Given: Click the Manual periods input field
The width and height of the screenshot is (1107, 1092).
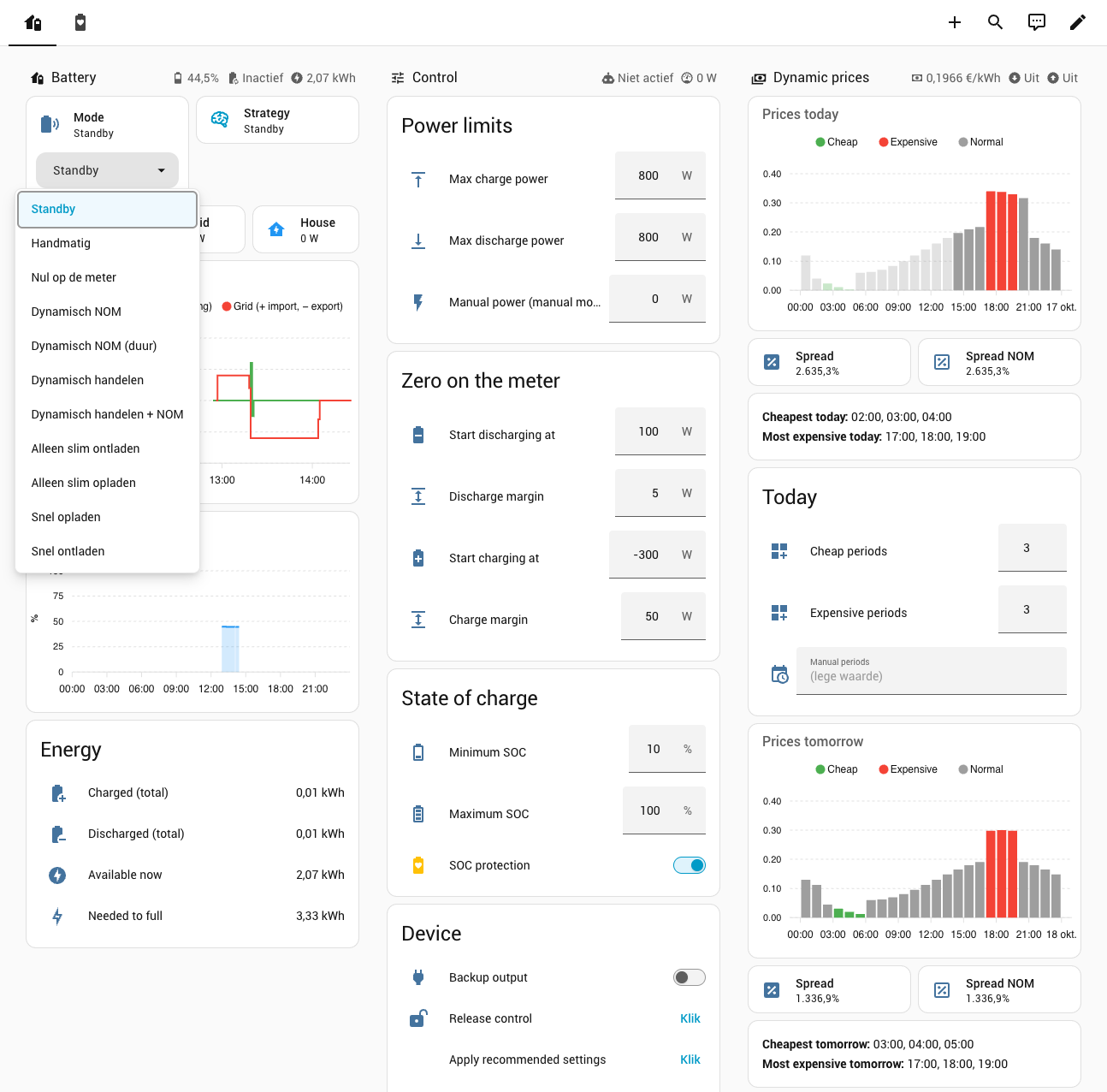Looking at the screenshot, I should tap(932, 671).
